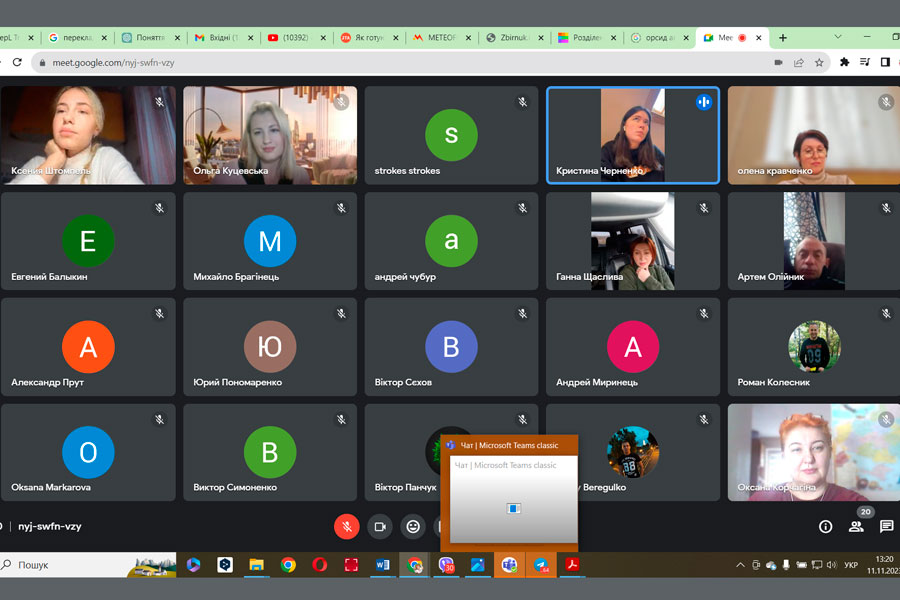
Task: Open Microsoft Word from the taskbar
Action: pos(382,565)
